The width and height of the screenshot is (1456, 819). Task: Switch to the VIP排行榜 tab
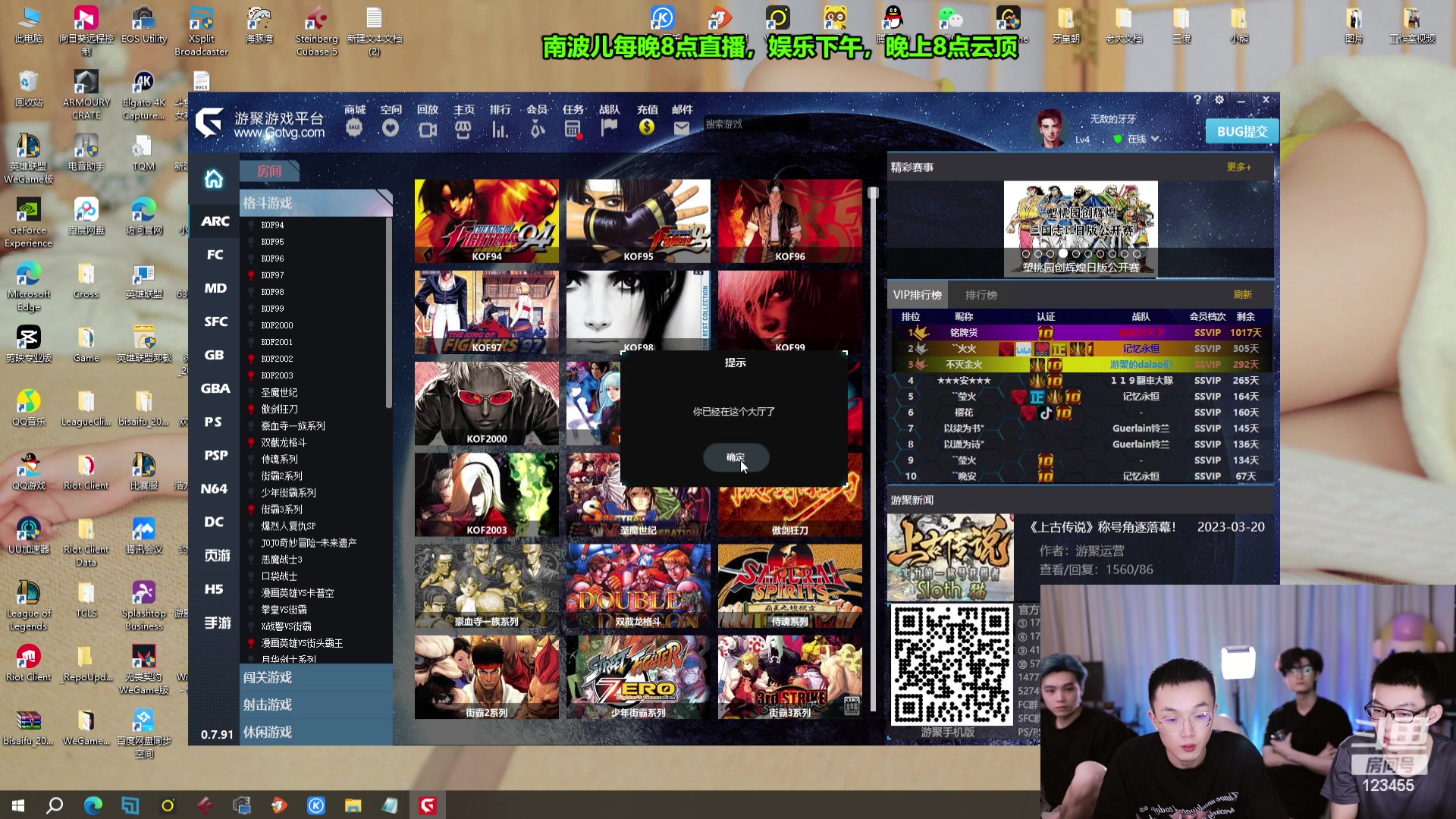coord(918,295)
